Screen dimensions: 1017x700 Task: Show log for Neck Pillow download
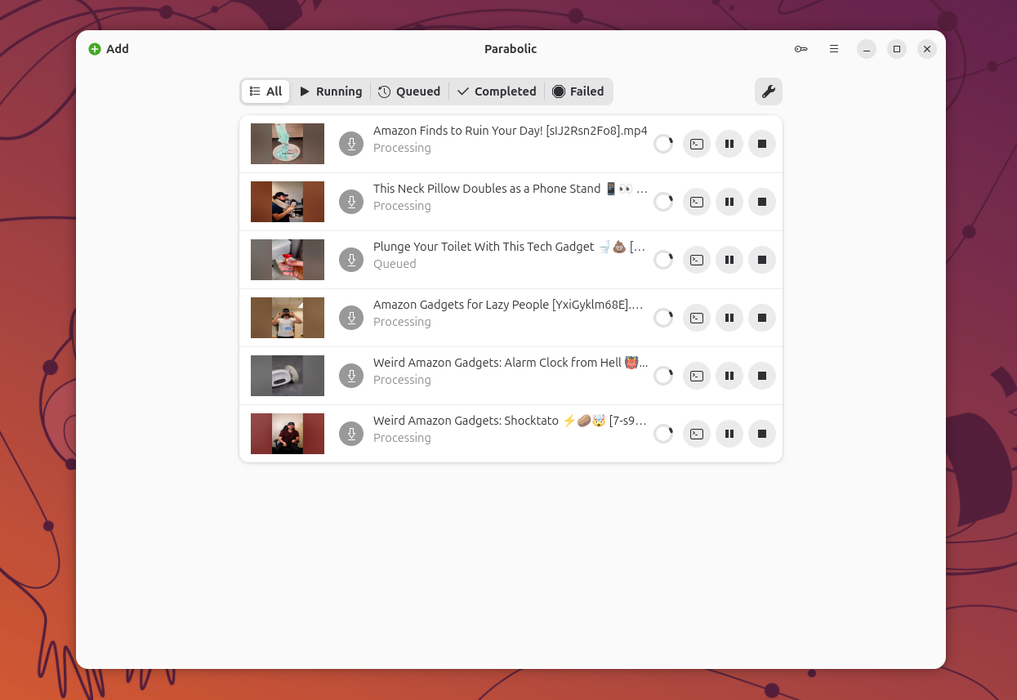[x=697, y=202]
